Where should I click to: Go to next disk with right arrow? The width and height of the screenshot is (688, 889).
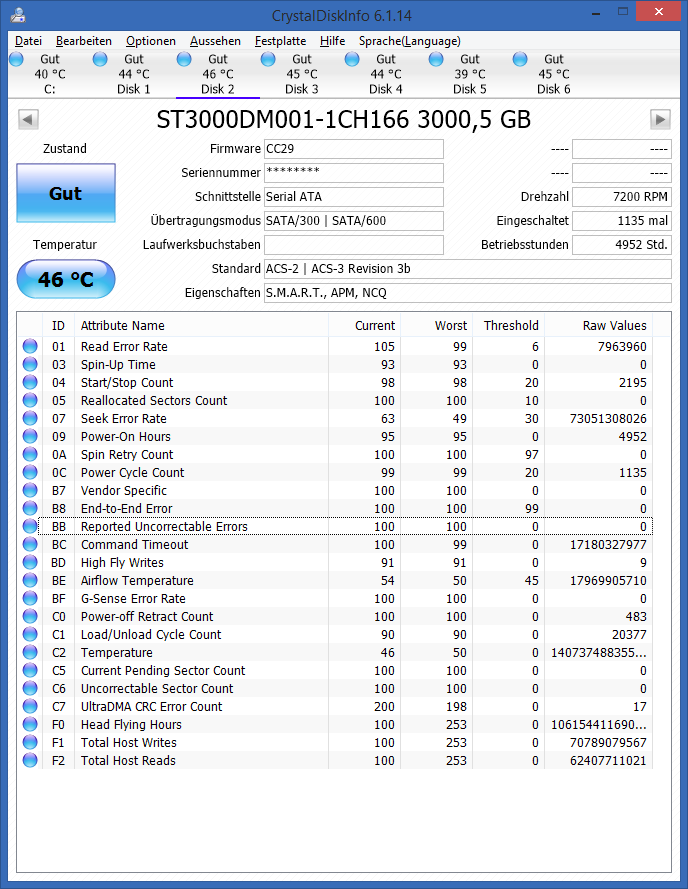coord(660,120)
